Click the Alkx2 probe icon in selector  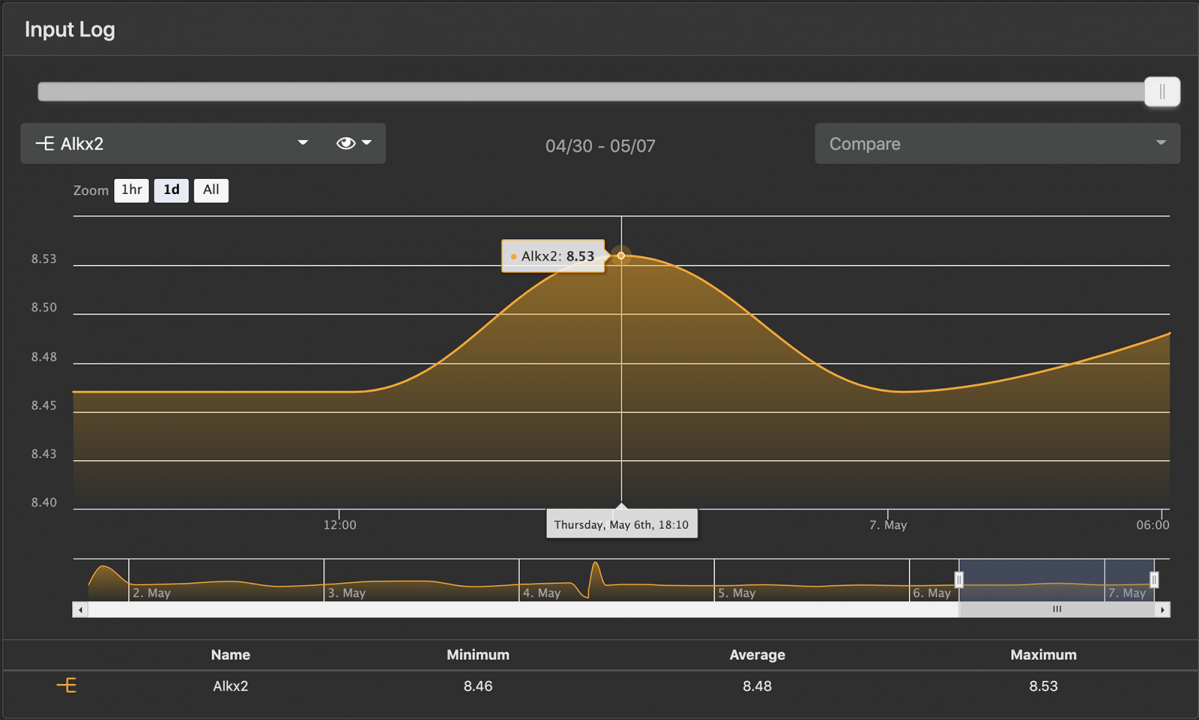45,144
